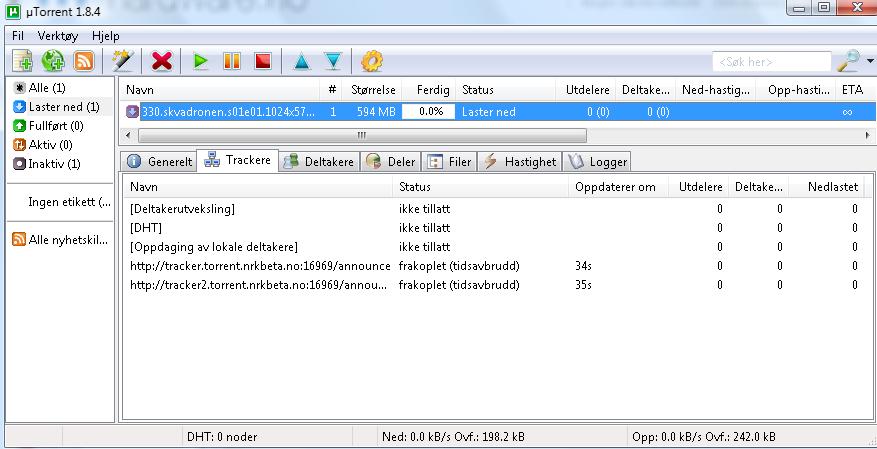Sort torrents by ETA column
Image resolution: width=877 pixels, height=449 pixels.
tap(855, 89)
